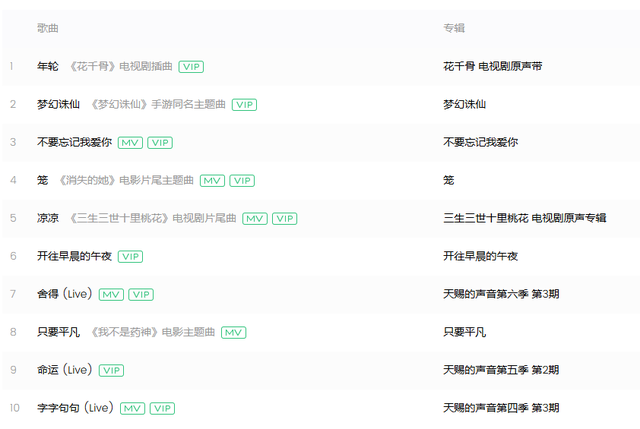The height and width of the screenshot is (429, 640).
Task: Play song 笼 in song column
Action: tap(42, 180)
